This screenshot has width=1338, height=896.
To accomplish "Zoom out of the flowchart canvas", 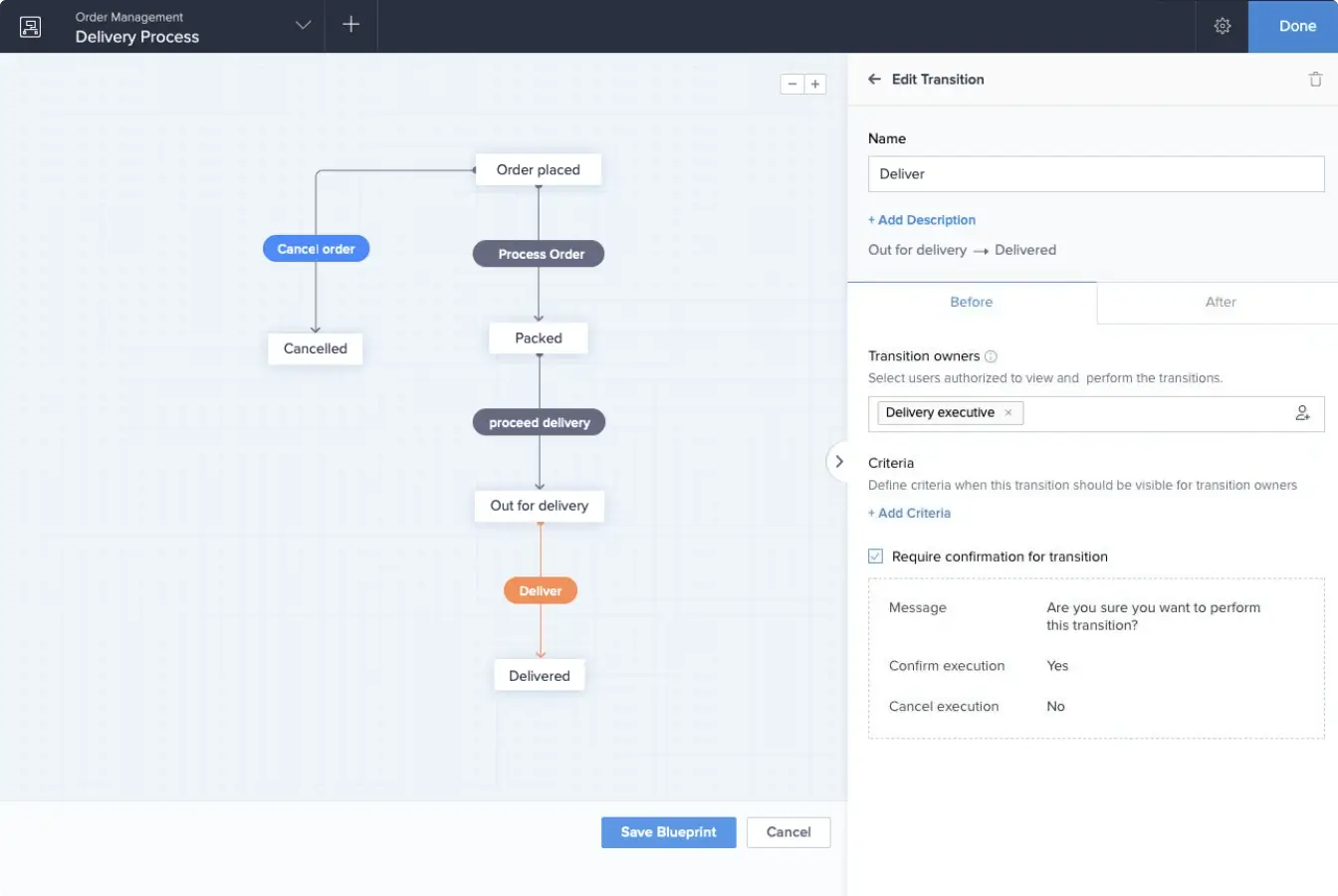I will tap(791, 84).
